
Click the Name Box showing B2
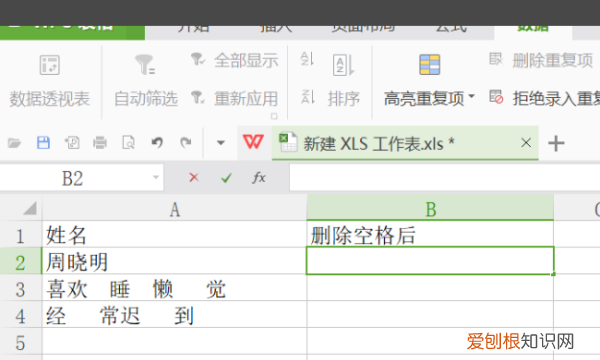pyautogui.click(x=72, y=178)
